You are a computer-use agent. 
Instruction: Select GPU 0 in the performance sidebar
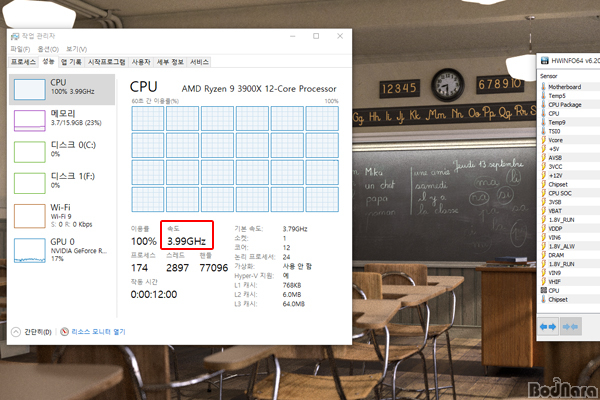coord(62,250)
